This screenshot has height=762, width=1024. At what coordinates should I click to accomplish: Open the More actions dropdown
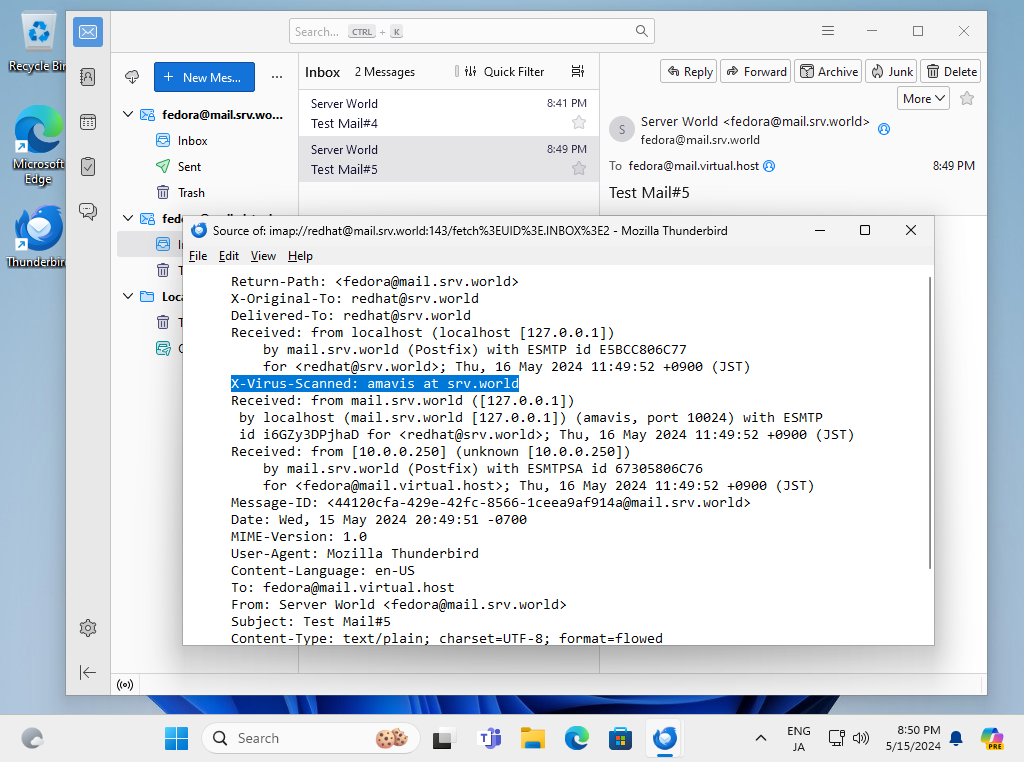pyautogui.click(x=923, y=98)
